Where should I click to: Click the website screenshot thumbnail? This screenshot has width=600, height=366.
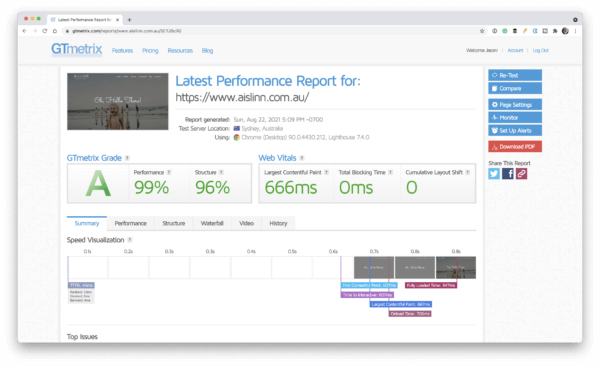coord(117,101)
